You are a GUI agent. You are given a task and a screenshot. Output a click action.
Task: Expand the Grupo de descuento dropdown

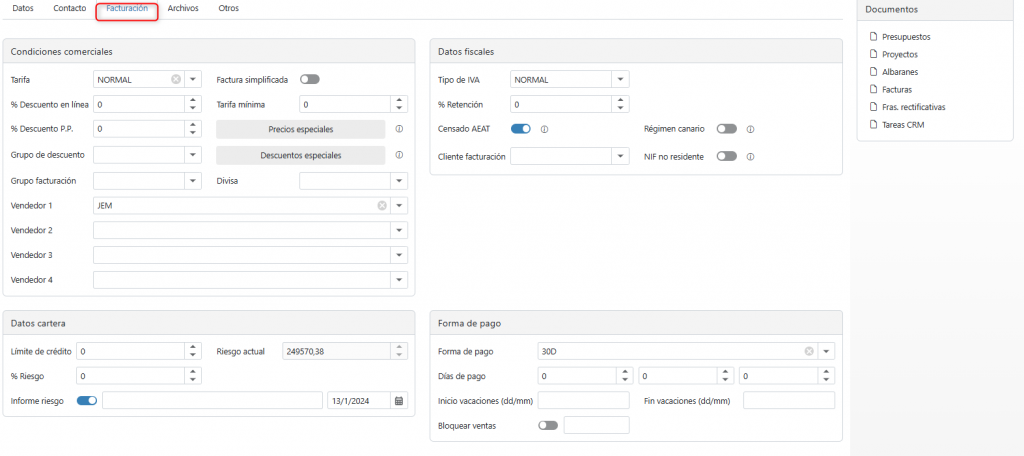pyautogui.click(x=193, y=155)
